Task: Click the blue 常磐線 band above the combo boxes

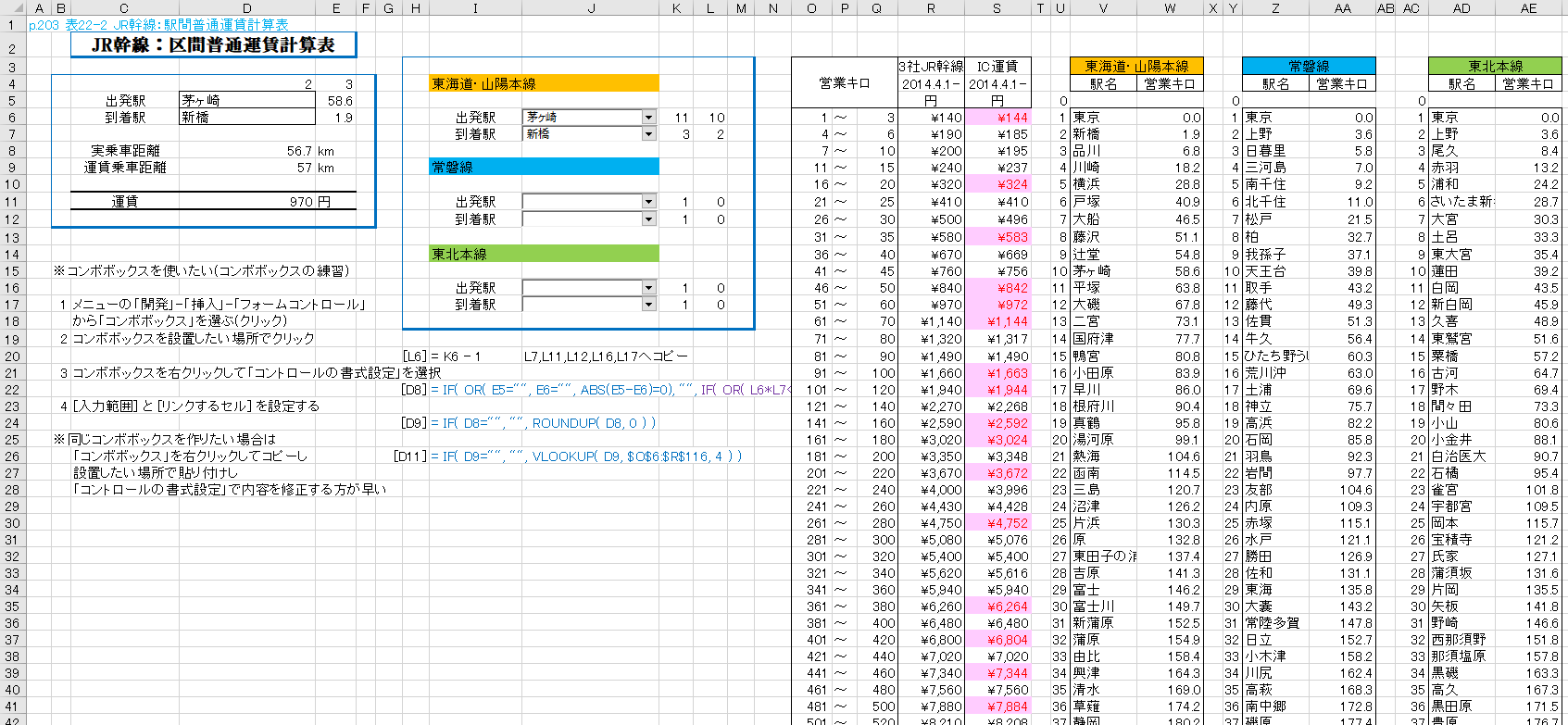Action: click(545, 167)
